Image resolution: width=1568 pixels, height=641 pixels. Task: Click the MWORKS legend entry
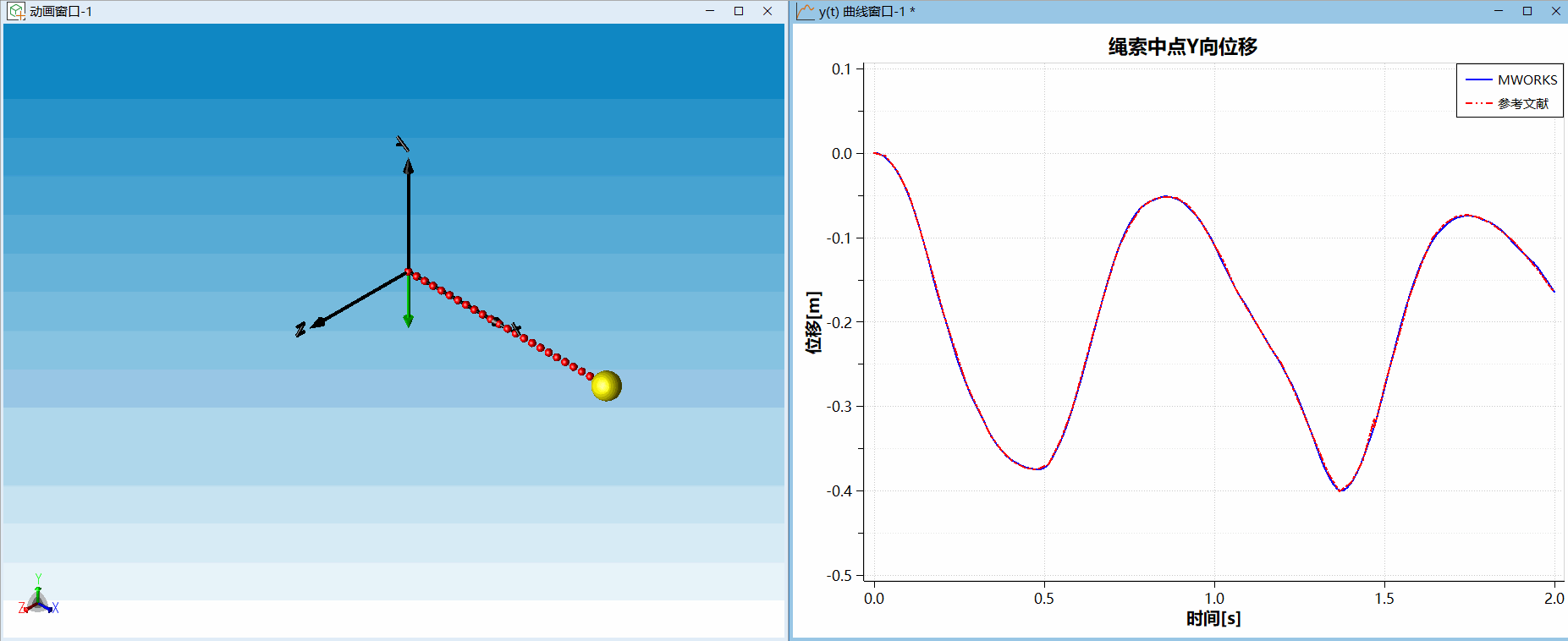click(1511, 79)
